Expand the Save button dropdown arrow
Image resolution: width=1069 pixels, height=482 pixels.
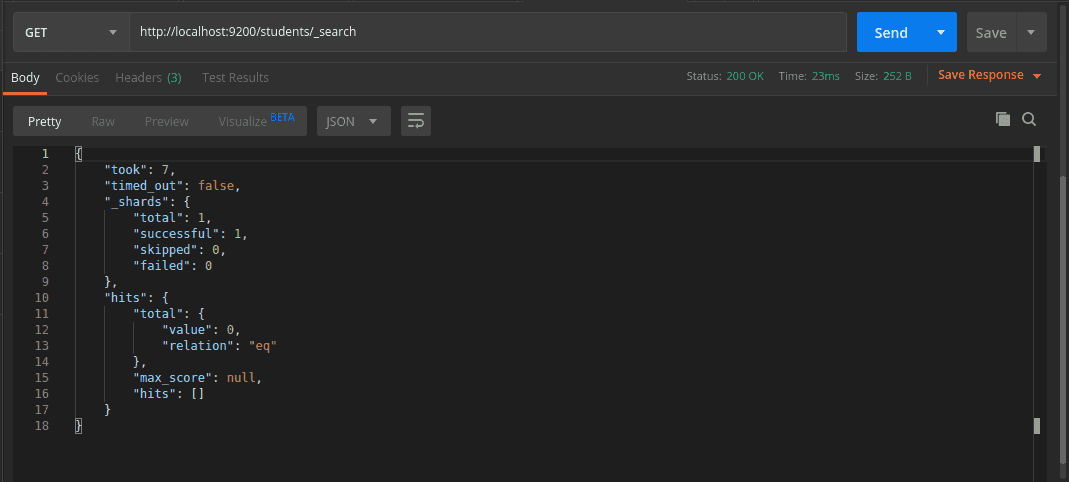point(1031,32)
